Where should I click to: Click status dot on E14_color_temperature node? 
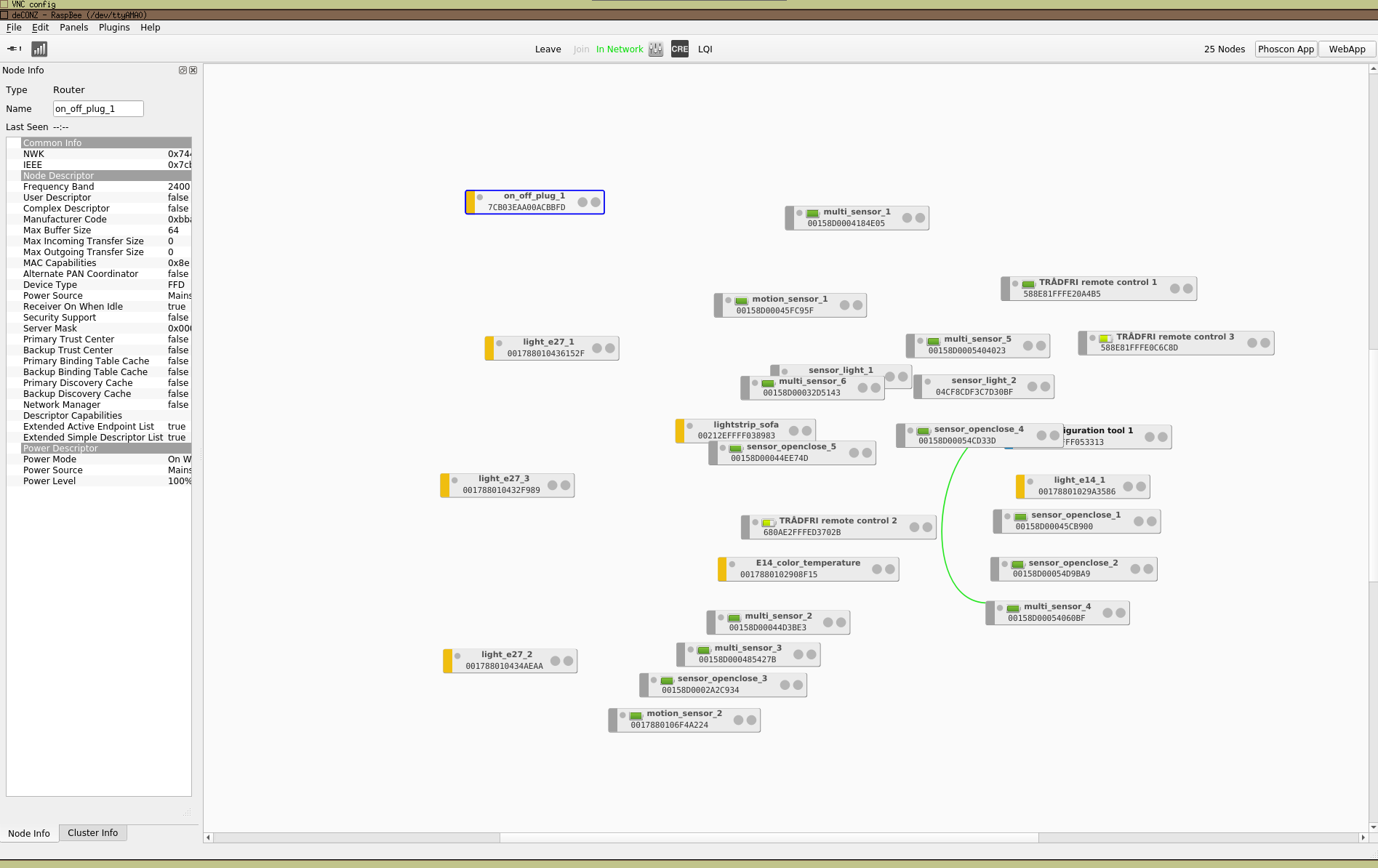tap(732, 564)
